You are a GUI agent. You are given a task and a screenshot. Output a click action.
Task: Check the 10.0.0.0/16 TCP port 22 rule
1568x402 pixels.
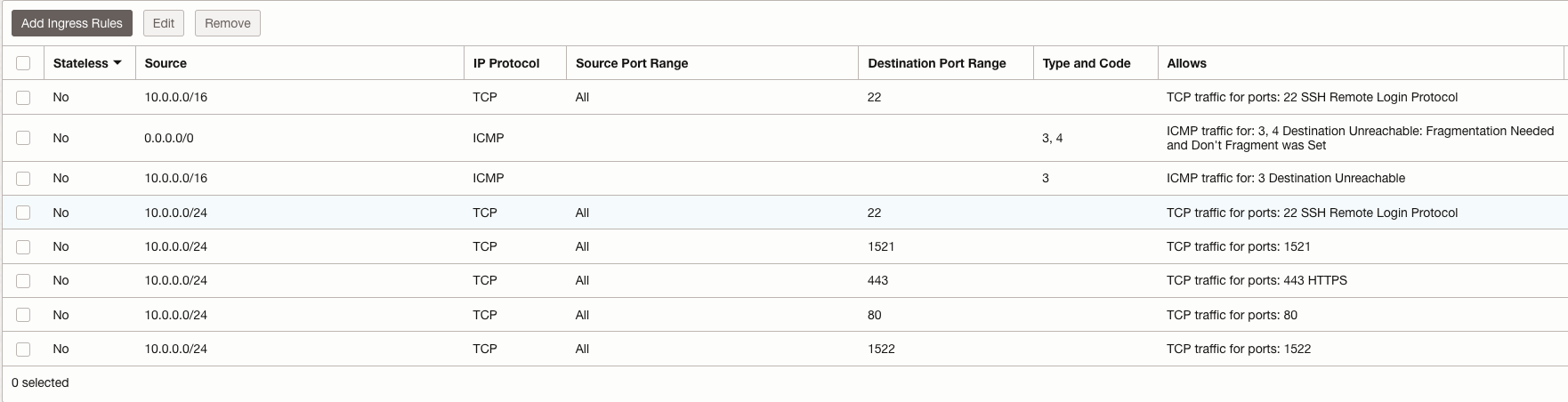(23, 98)
